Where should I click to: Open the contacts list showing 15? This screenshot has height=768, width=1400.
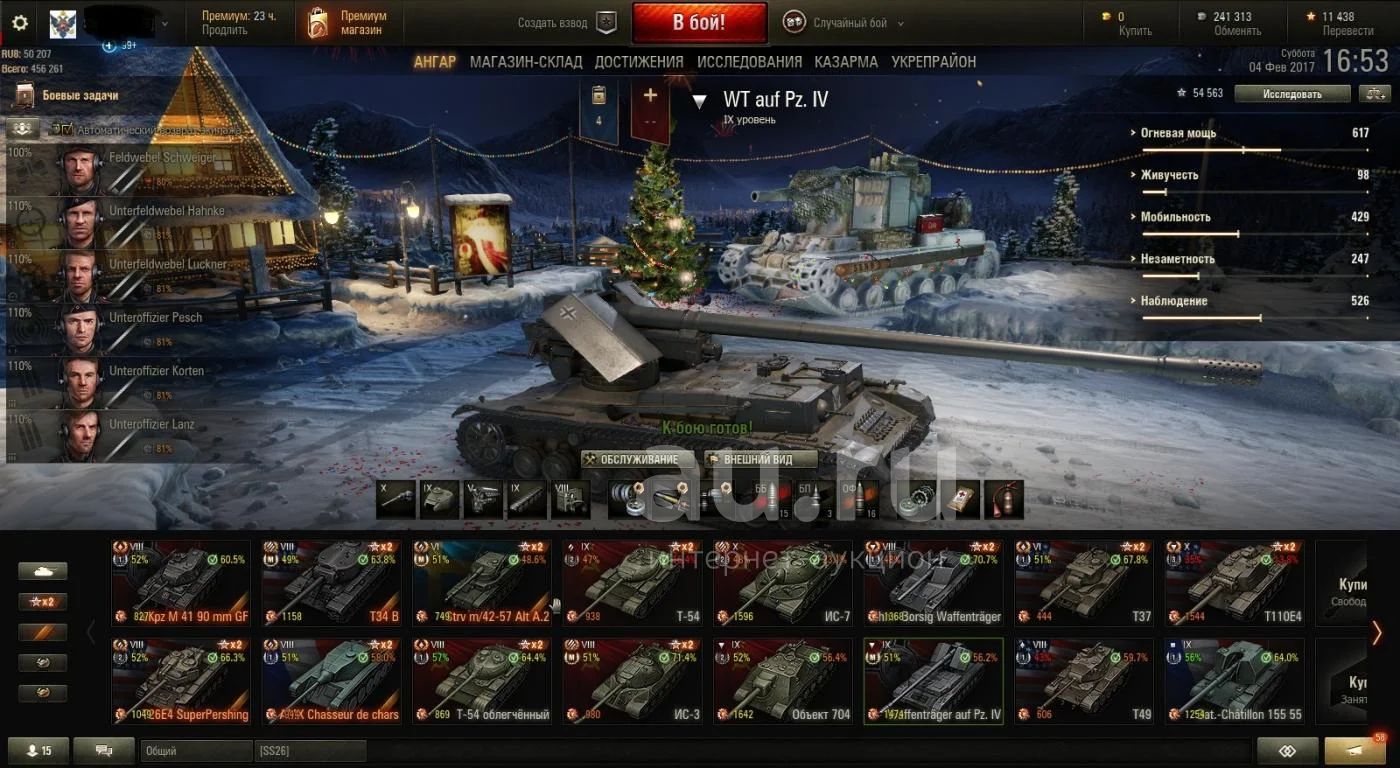pos(38,750)
